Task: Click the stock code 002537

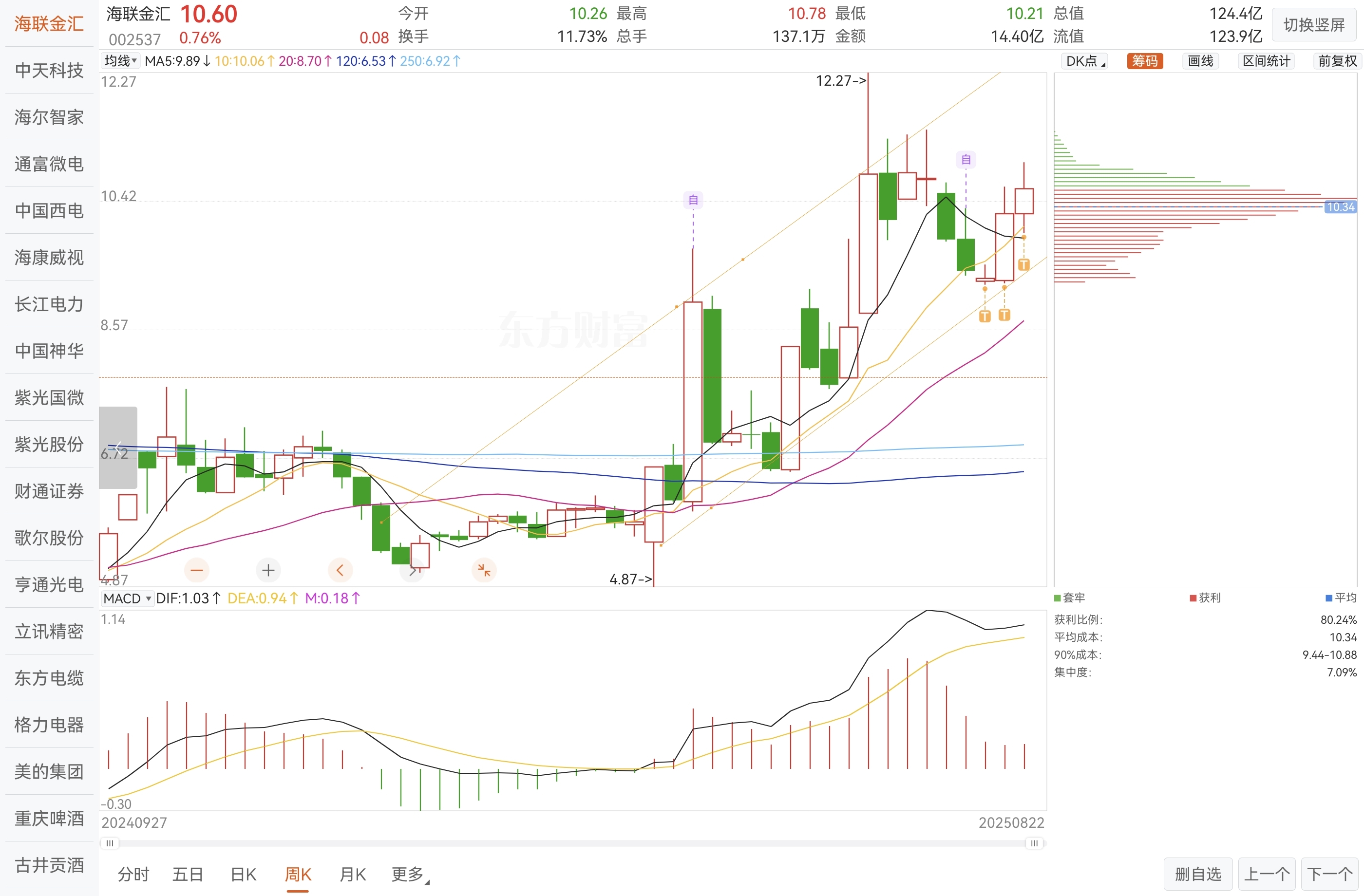Action: click(134, 39)
